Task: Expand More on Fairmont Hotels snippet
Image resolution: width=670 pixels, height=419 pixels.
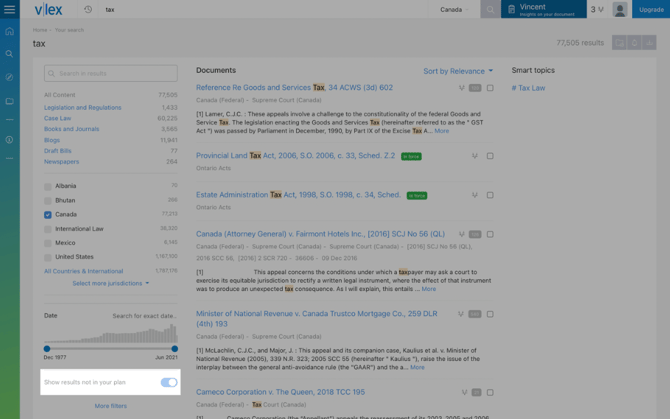Action: [x=429, y=289]
